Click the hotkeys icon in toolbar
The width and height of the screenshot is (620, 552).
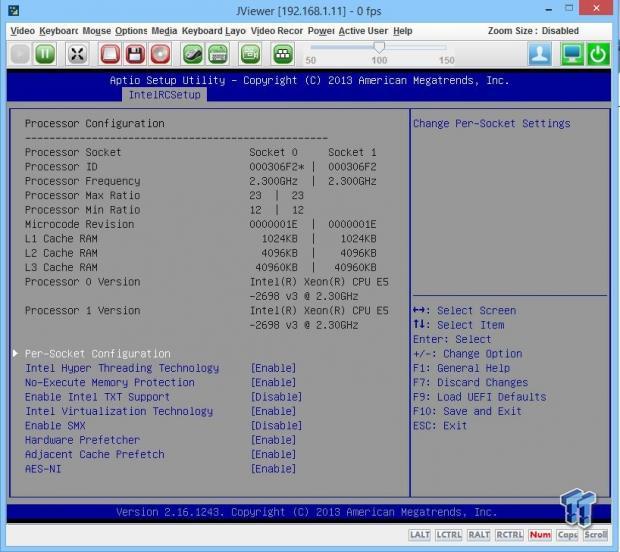(x=283, y=54)
